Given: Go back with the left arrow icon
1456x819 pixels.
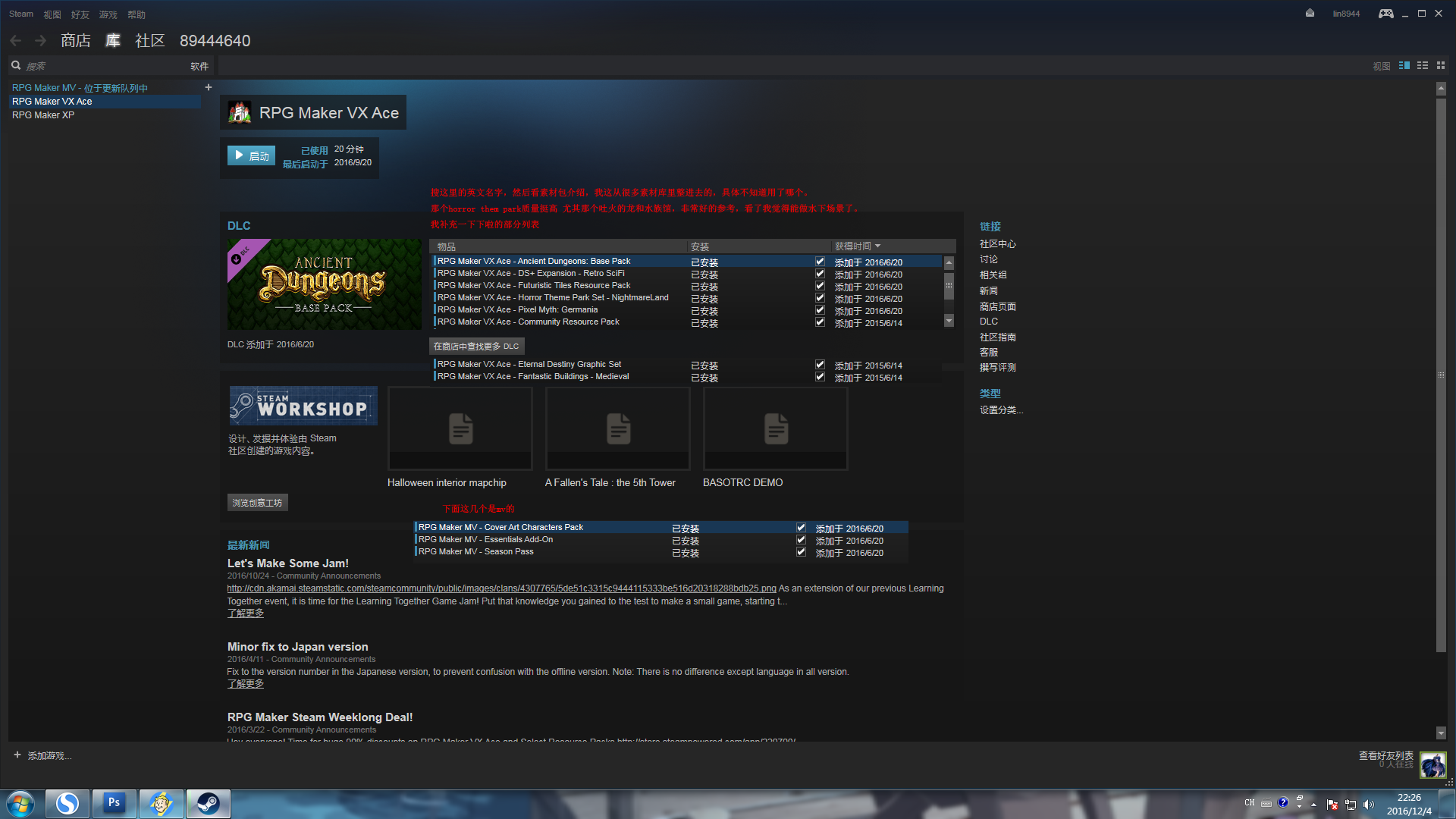Looking at the screenshot, I should pos(16,41).
